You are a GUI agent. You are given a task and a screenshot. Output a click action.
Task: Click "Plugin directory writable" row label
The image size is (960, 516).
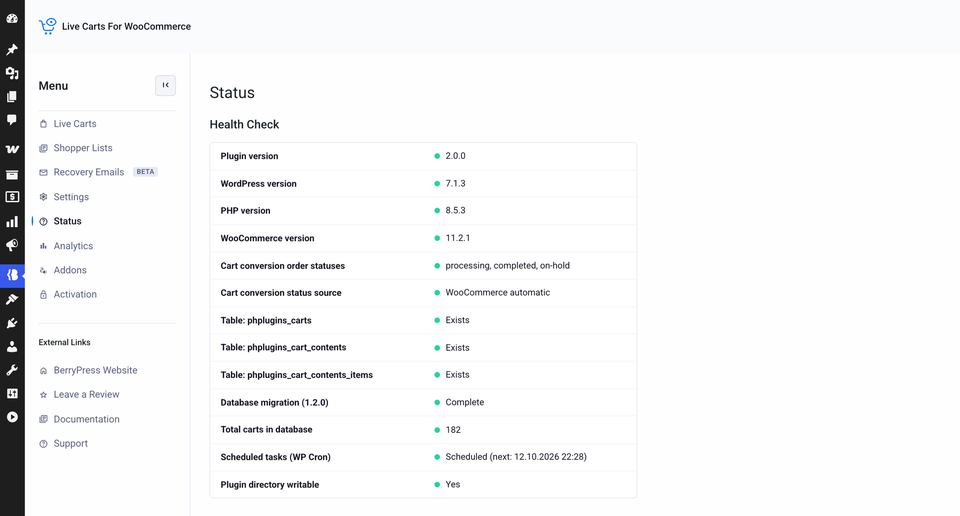tap(270, 485)
